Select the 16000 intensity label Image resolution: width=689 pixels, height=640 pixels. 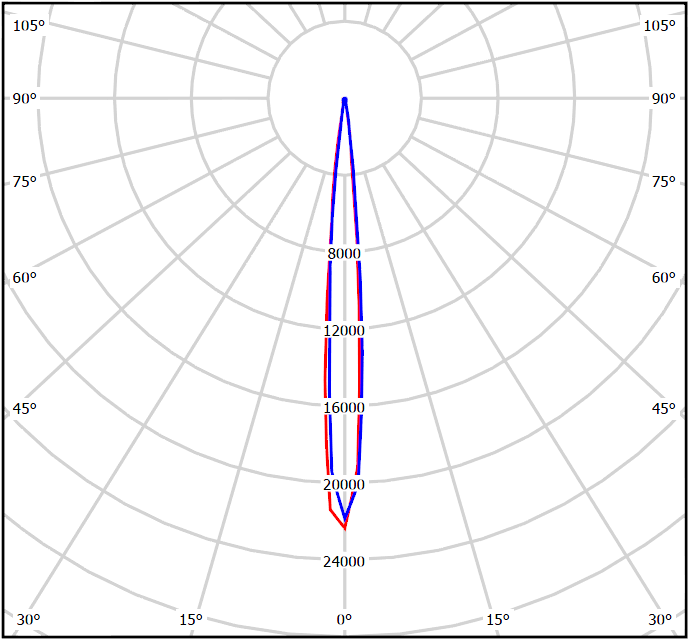(x=344, y=407)
